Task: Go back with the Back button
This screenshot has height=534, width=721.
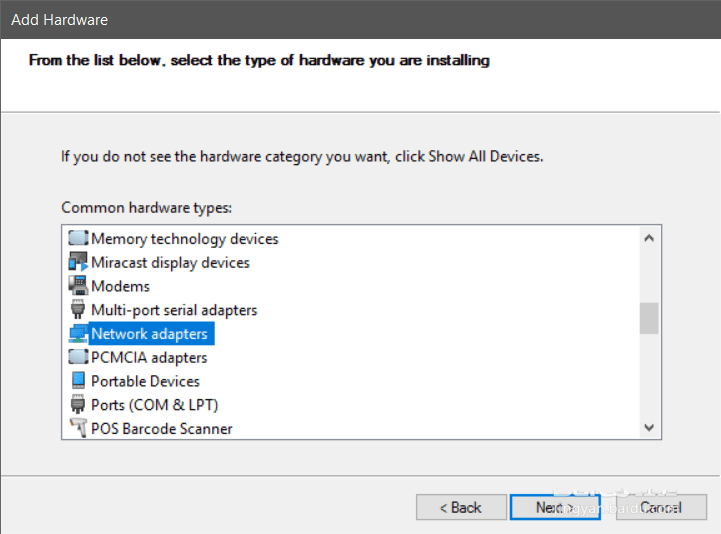Action: point(461,507)
